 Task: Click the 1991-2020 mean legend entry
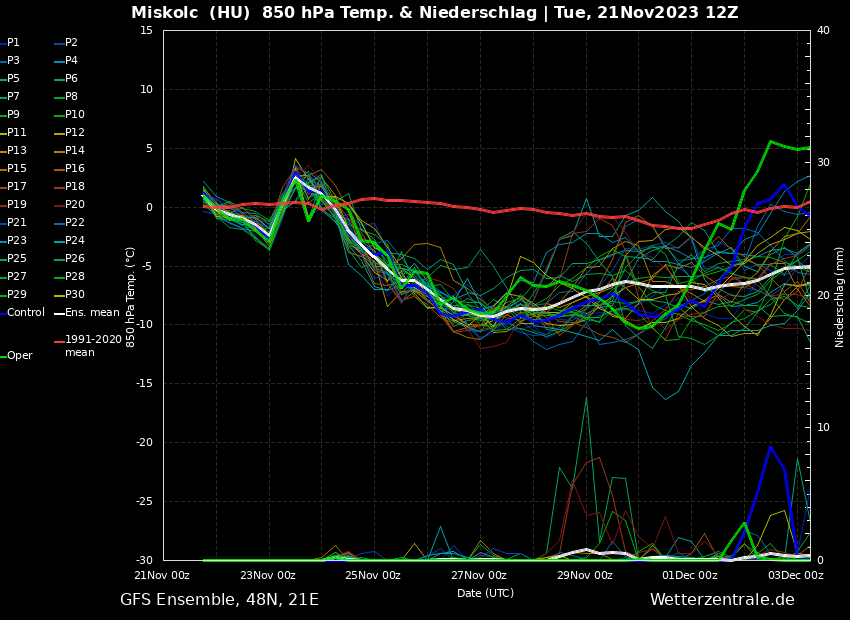coord(93,346)
